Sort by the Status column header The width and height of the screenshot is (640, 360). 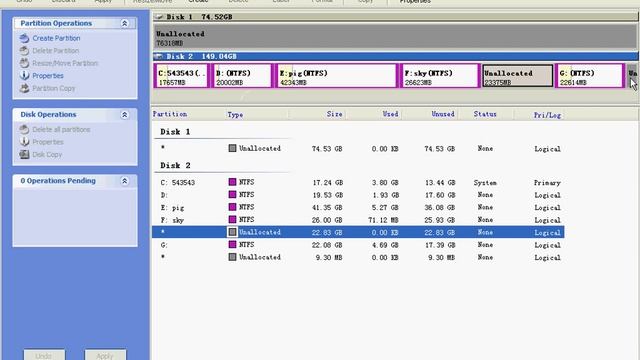[485, 114]
